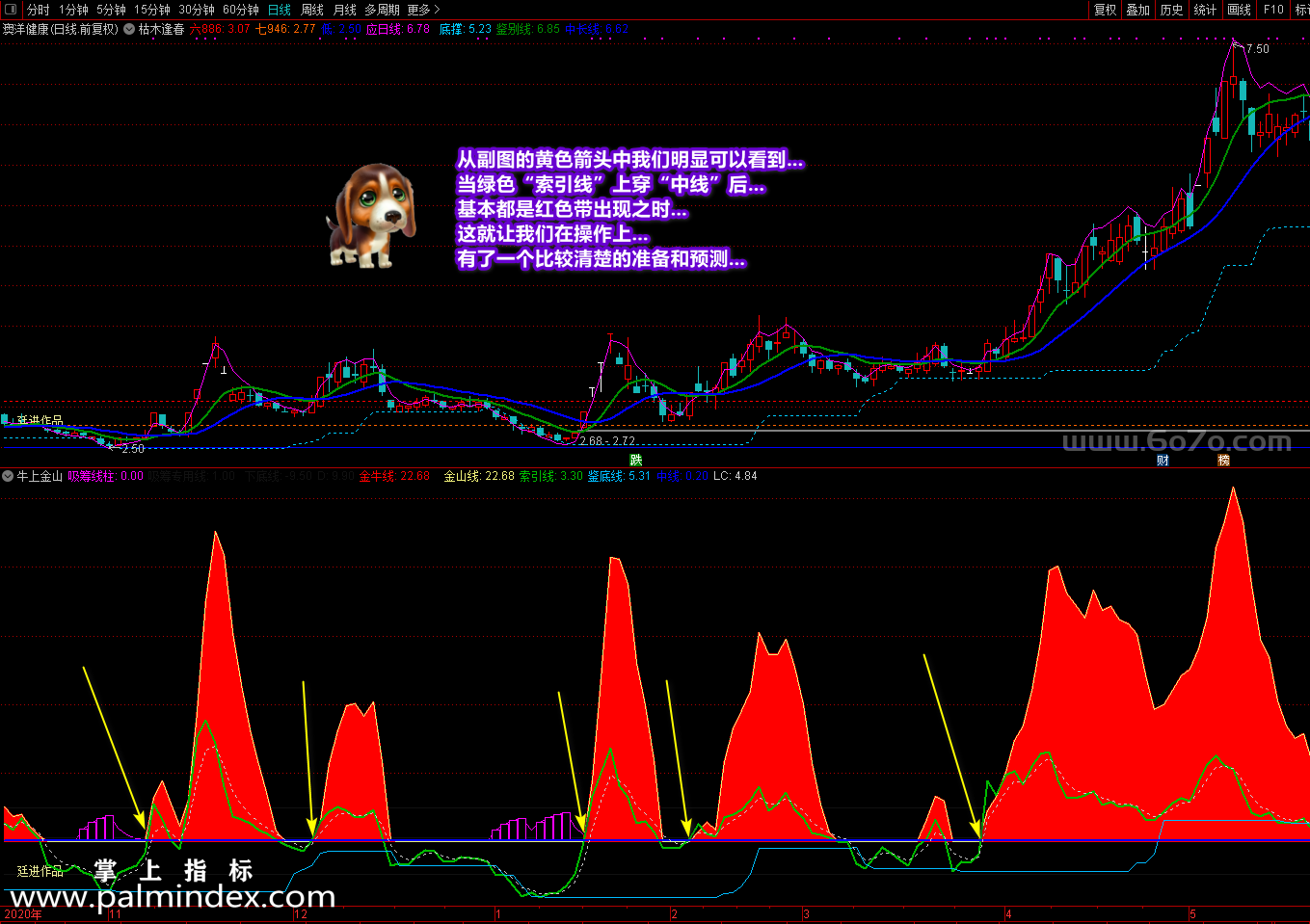Select month 12 on the time axis
This screenshot has height=924, width=1310.
tap(301, 914)
